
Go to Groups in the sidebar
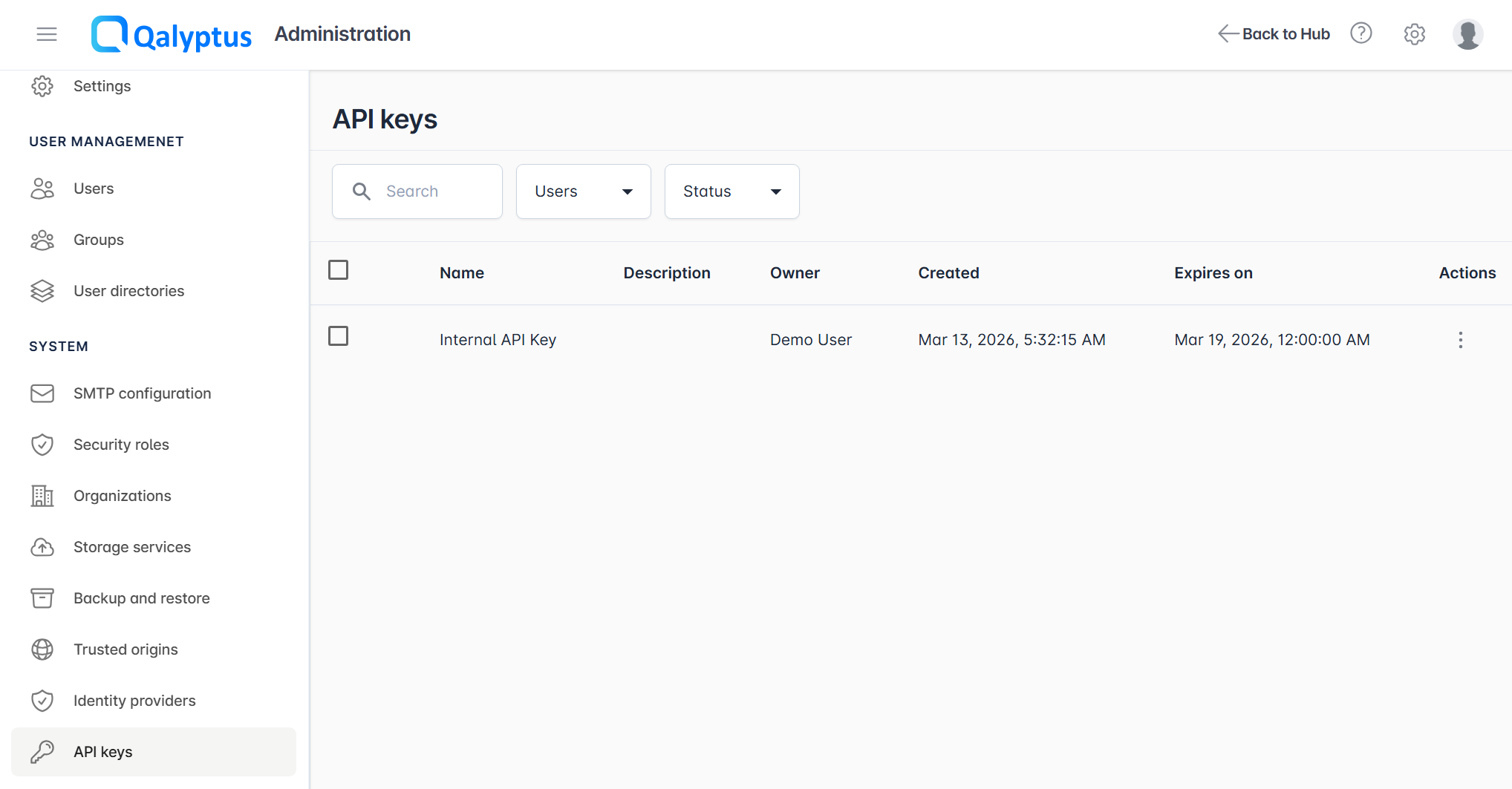[98, 240]
